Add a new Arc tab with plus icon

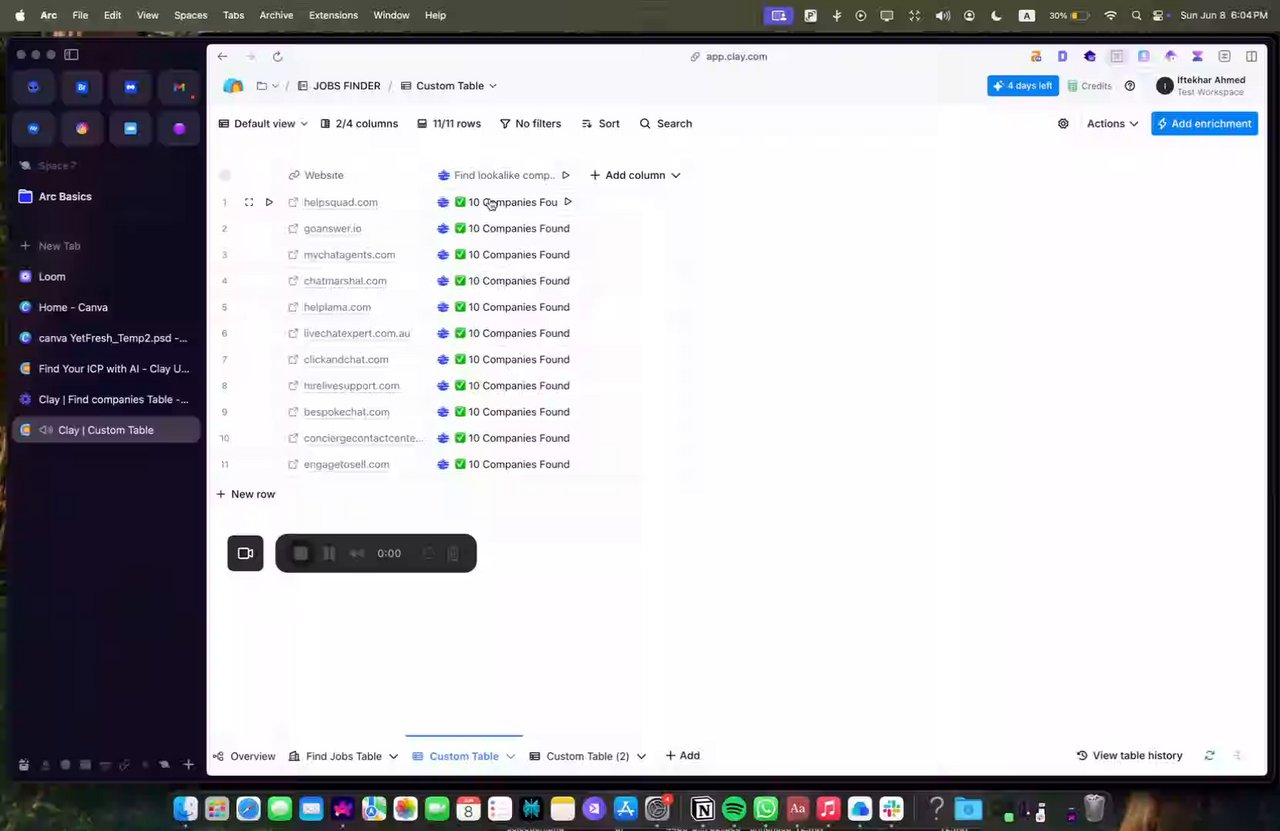188,765
